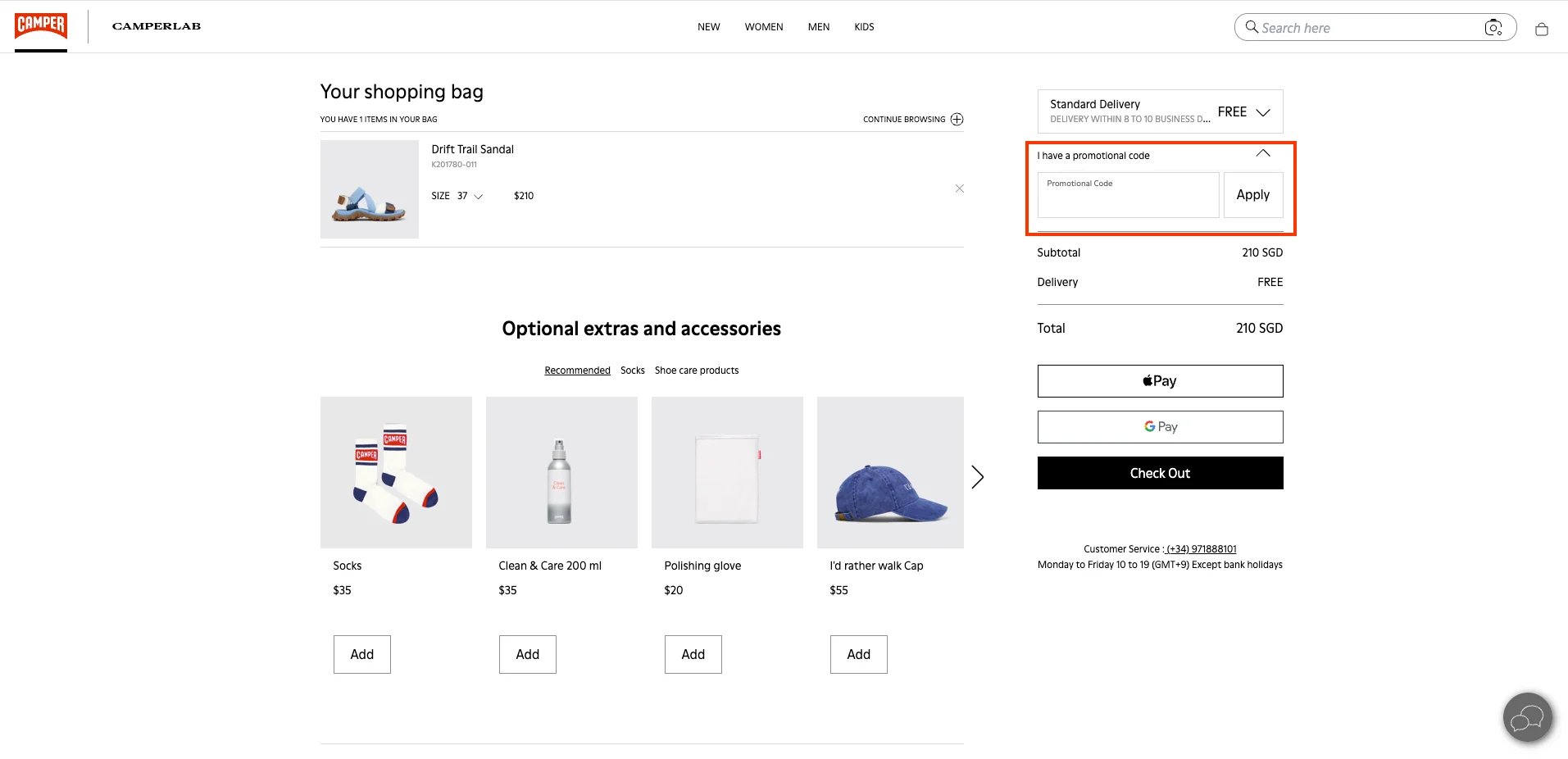Add Polishing glove to the bag
This screenshot has width=1568, height=759.
[x=693, y=655]
